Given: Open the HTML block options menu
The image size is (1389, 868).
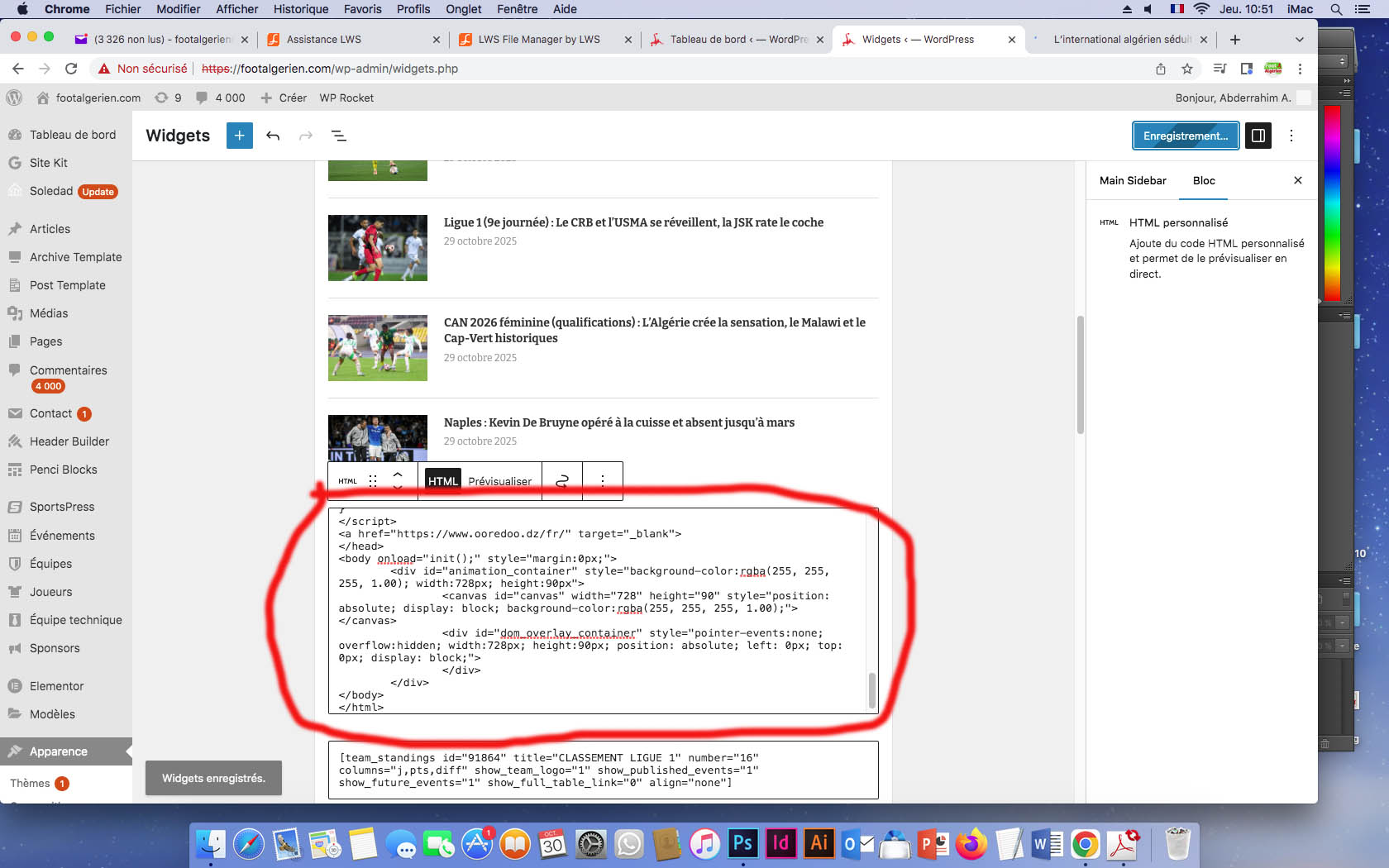Looking at the screenshot, I should point(603,481).
